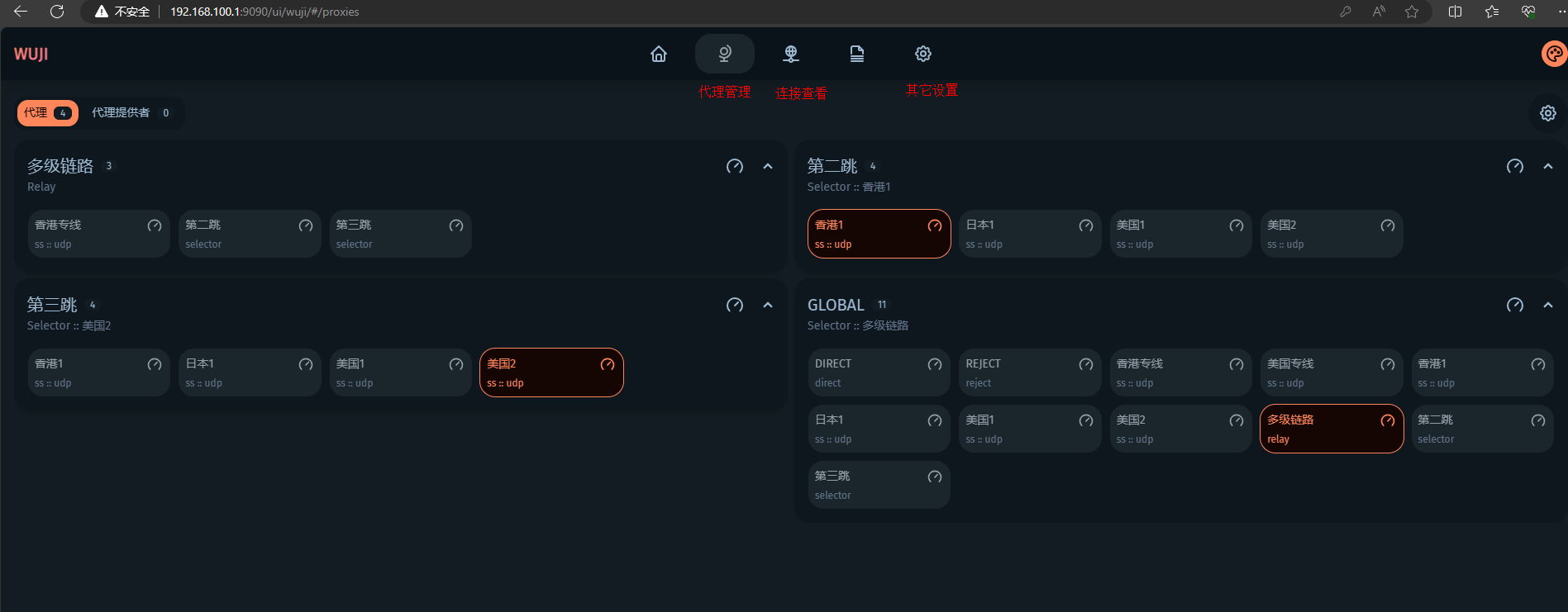This screenshot has height=612, width=1568.
Task: Open the connections view globe icon
Action: click(791, 54)
